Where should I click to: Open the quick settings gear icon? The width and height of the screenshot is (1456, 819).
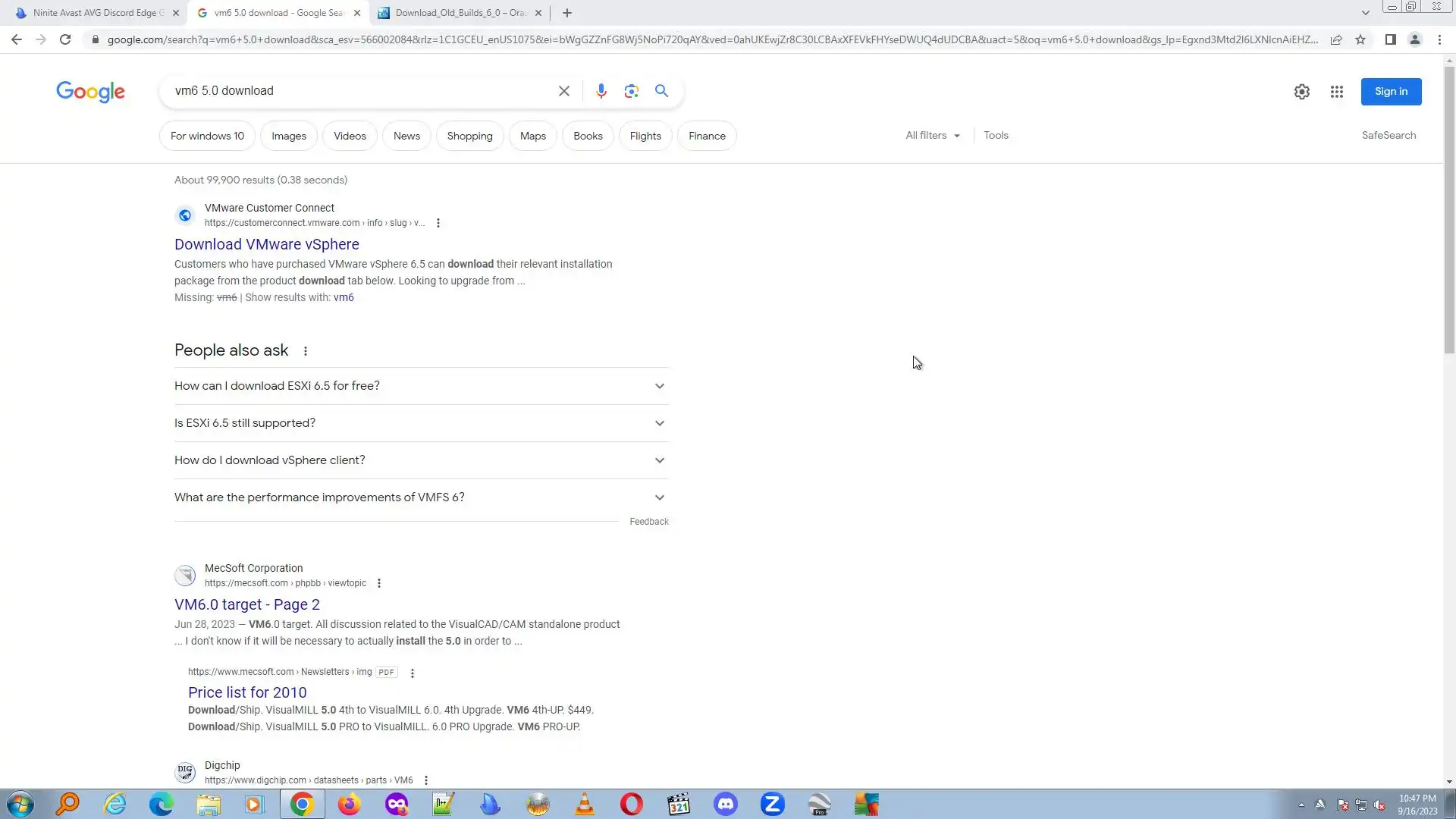point(1301,92)
